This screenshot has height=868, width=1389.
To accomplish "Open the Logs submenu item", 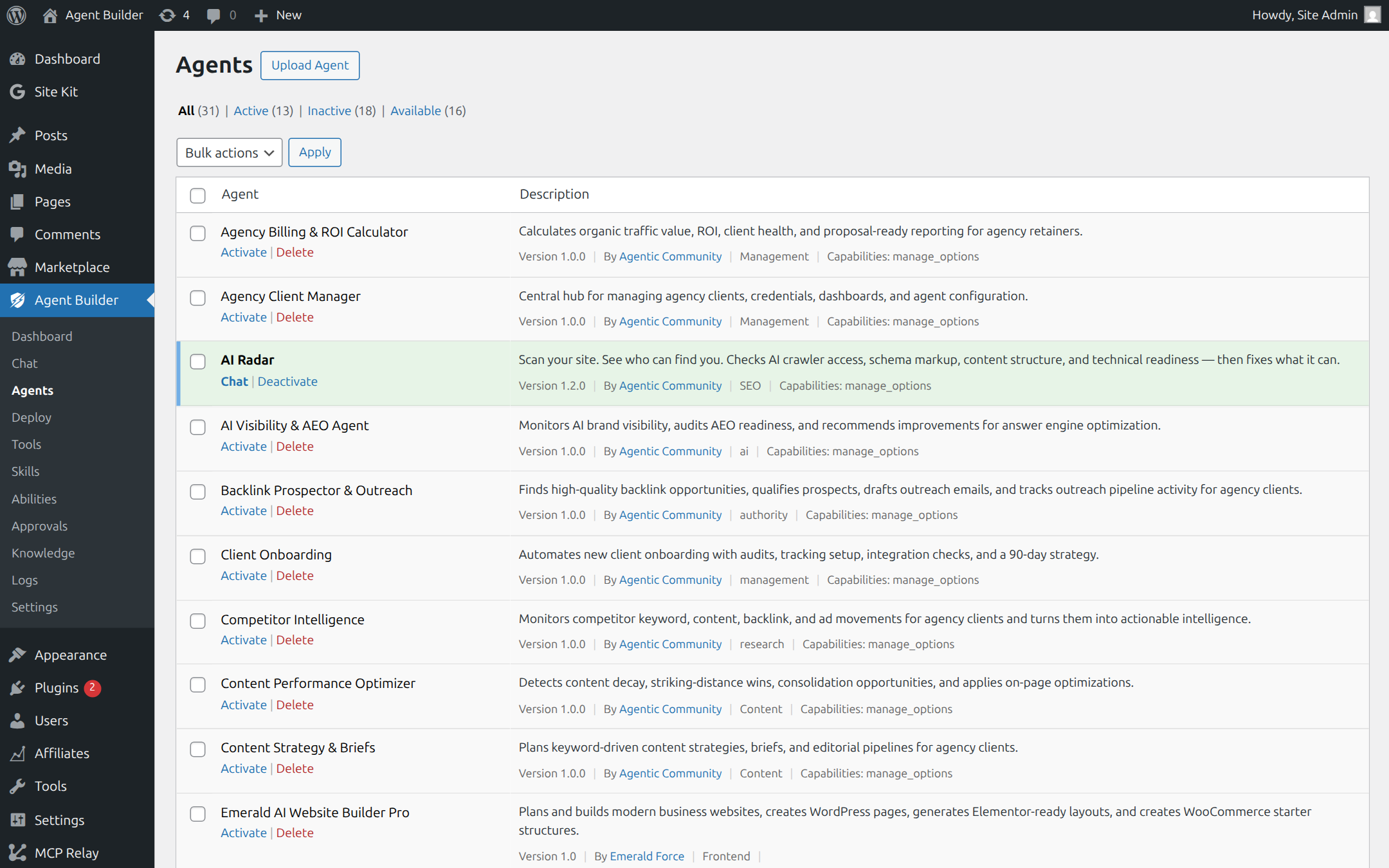I will (x=24, y=580).
